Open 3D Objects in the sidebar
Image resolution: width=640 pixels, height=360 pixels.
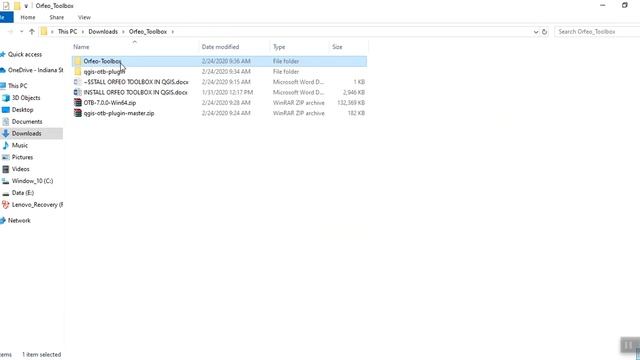pyautogui.click(x=26, y=98)
